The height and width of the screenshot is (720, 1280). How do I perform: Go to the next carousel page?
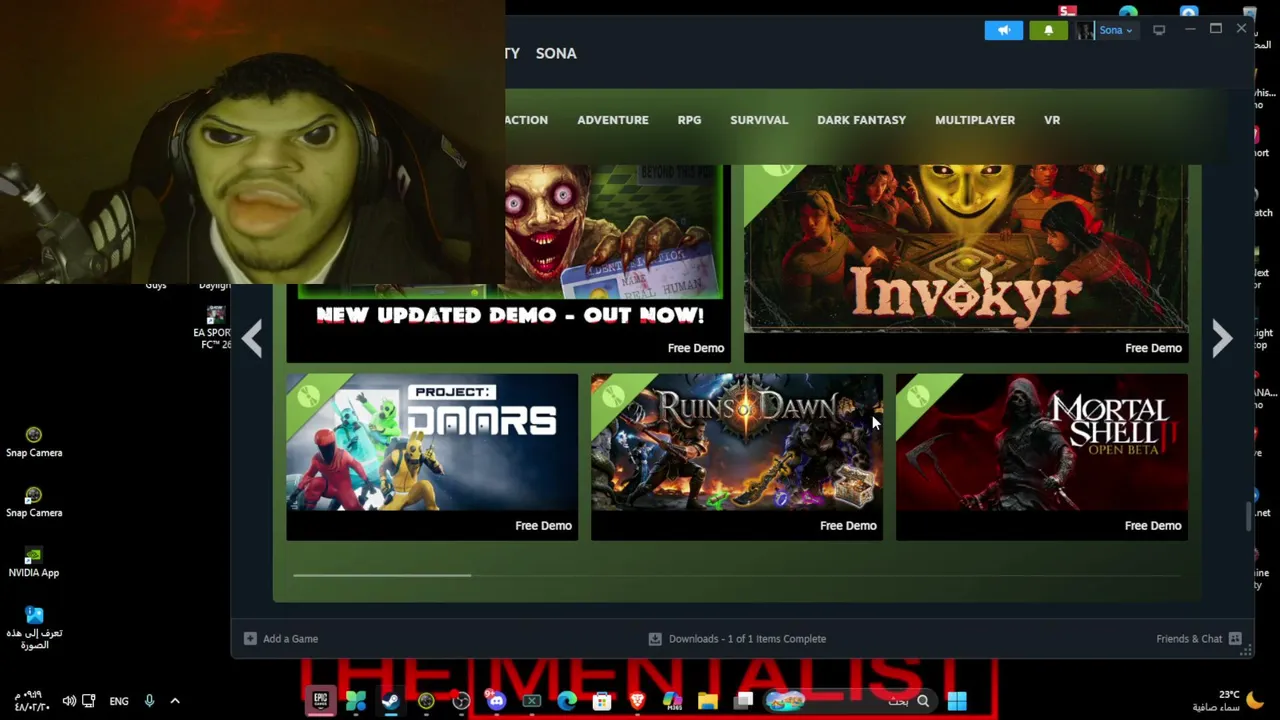1222,339
